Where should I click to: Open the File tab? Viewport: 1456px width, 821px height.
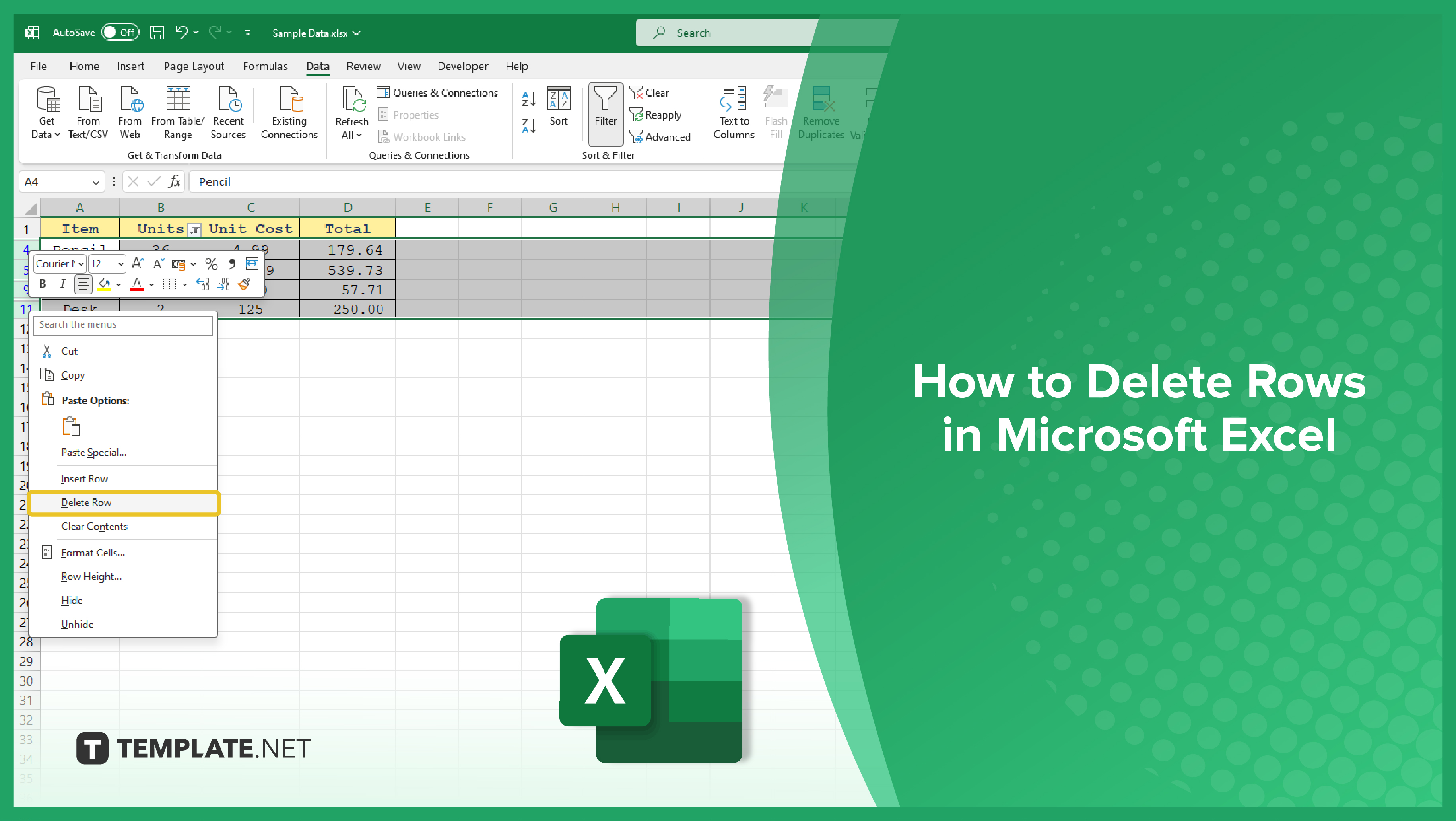(x=39, y=66)
